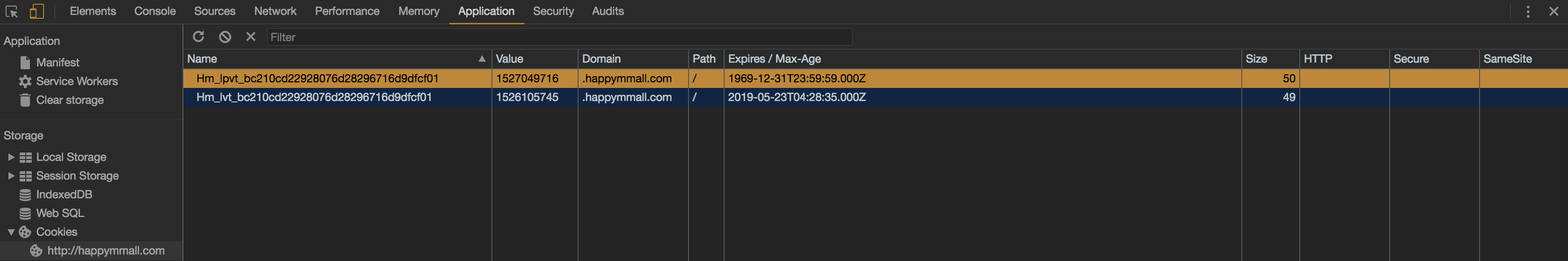This screenshot has width=1568, height=261.
Task: Open the DevTools three-dot menu
Action: point(1527,12)
